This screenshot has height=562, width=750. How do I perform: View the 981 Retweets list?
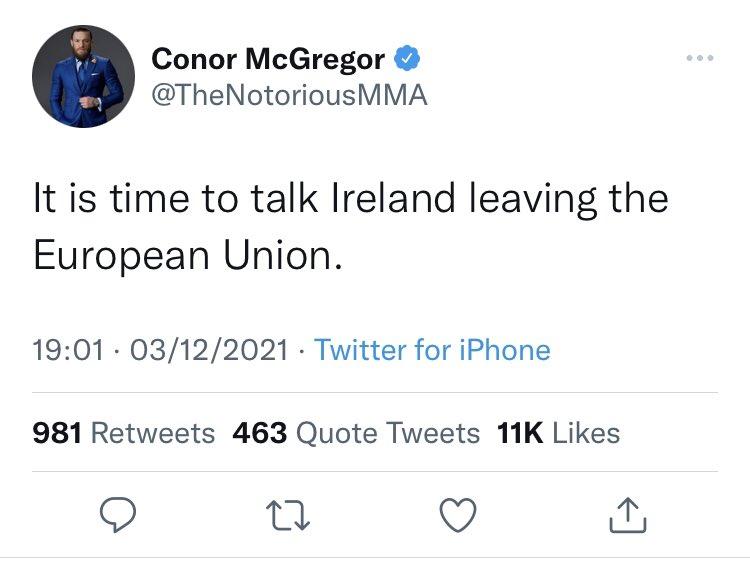(124, 433)
